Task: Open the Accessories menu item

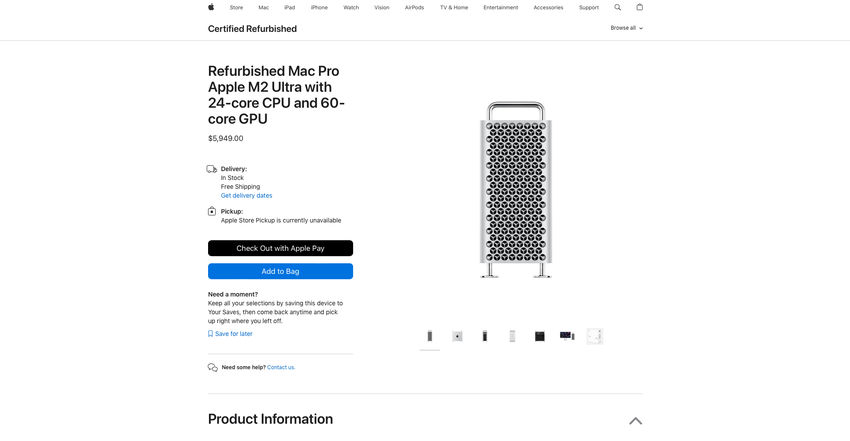Action: pos(548,7)
